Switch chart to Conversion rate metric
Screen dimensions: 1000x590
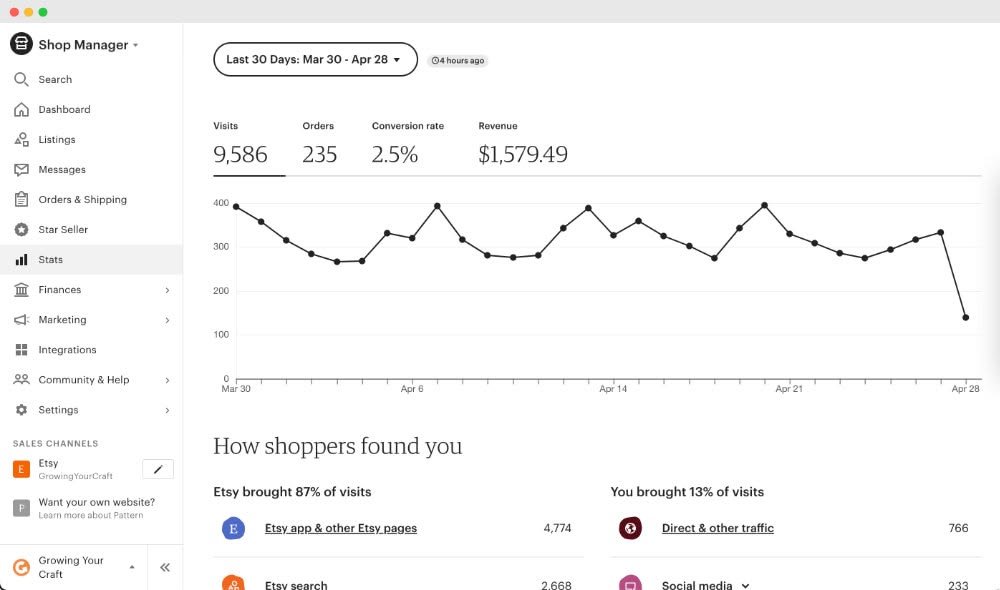pyautogui.click(x=408, y=144)
